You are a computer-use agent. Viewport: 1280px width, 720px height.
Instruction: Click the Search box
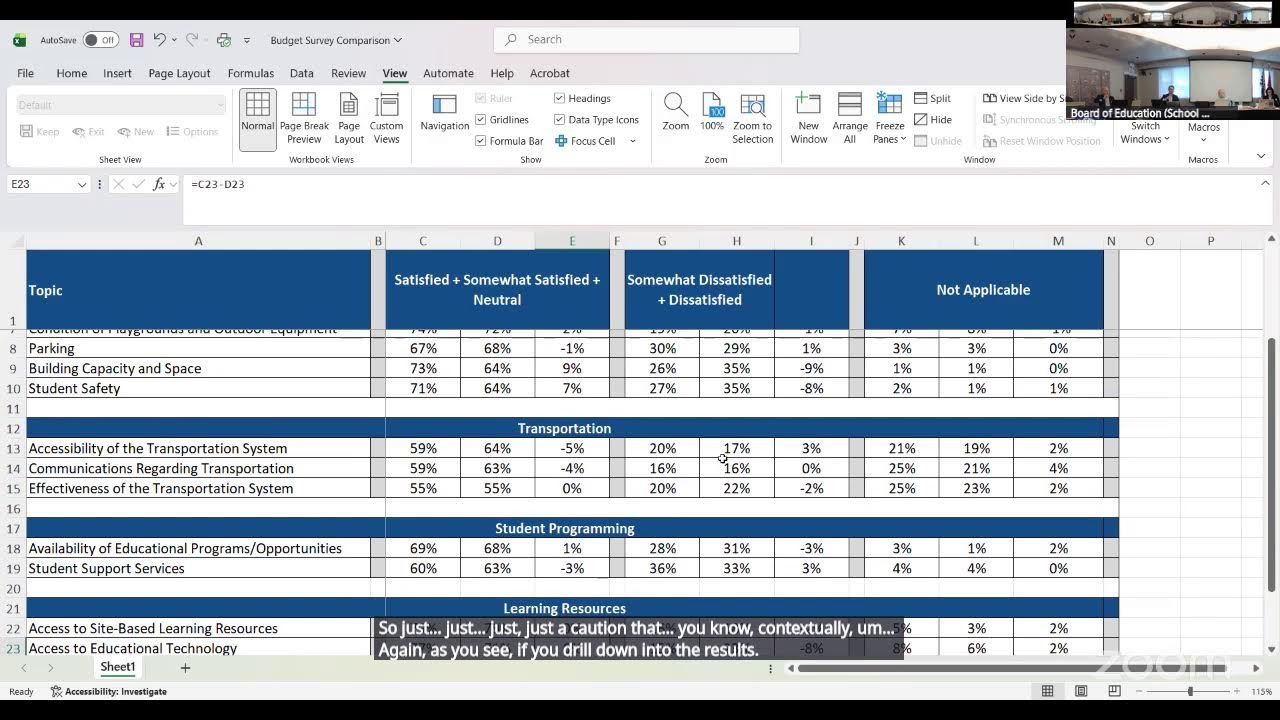[646, 40]
